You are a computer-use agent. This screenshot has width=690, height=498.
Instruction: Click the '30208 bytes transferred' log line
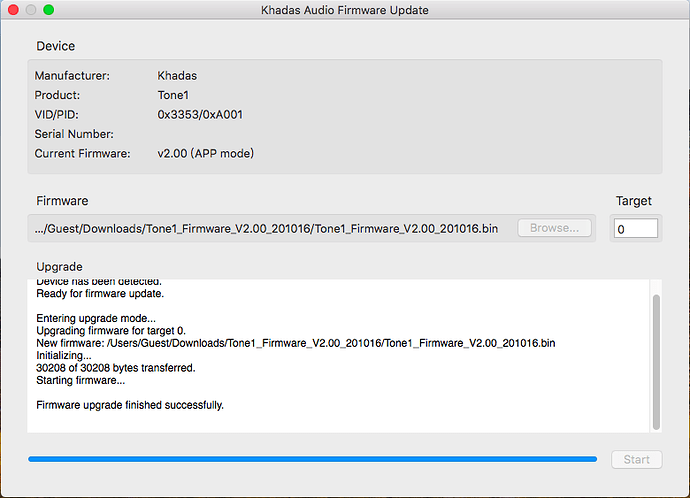116,367
